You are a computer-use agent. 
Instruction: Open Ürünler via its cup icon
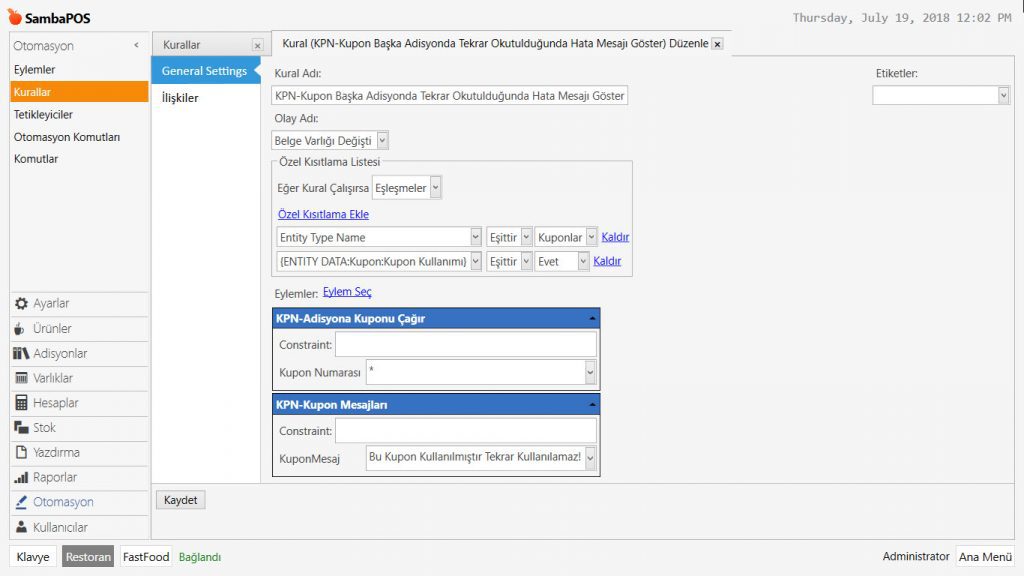[x=21, y=329]
